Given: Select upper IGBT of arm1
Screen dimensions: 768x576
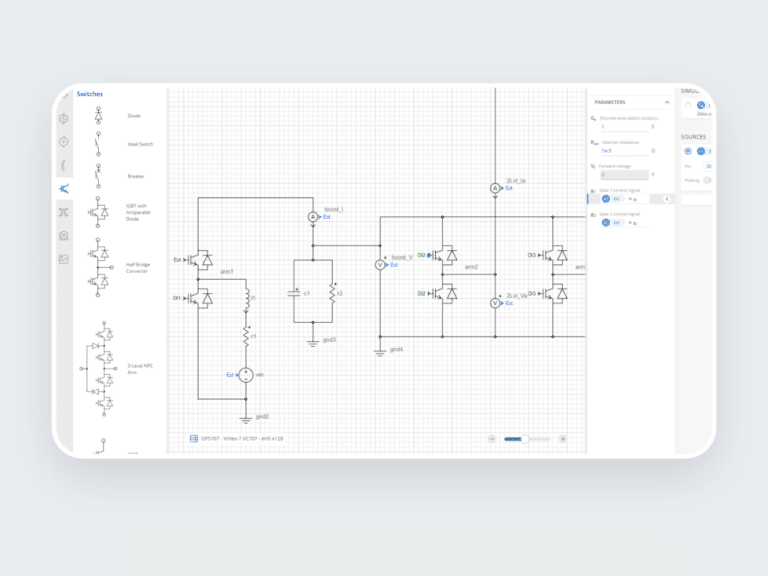Looking at the screenshot, I should pyautogui.click(x=199, y=260).
